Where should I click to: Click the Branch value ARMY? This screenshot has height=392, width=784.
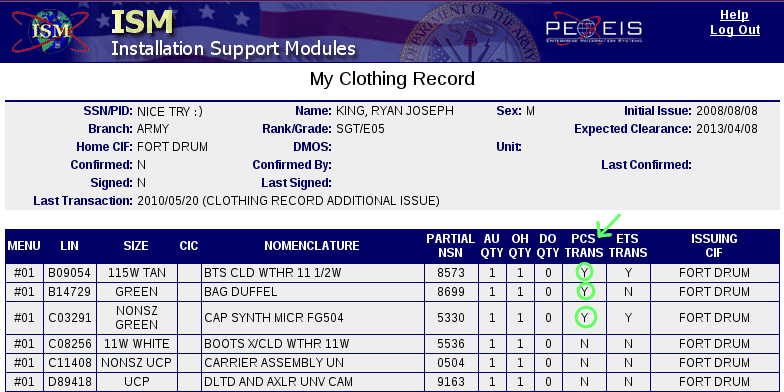(153, 129)
